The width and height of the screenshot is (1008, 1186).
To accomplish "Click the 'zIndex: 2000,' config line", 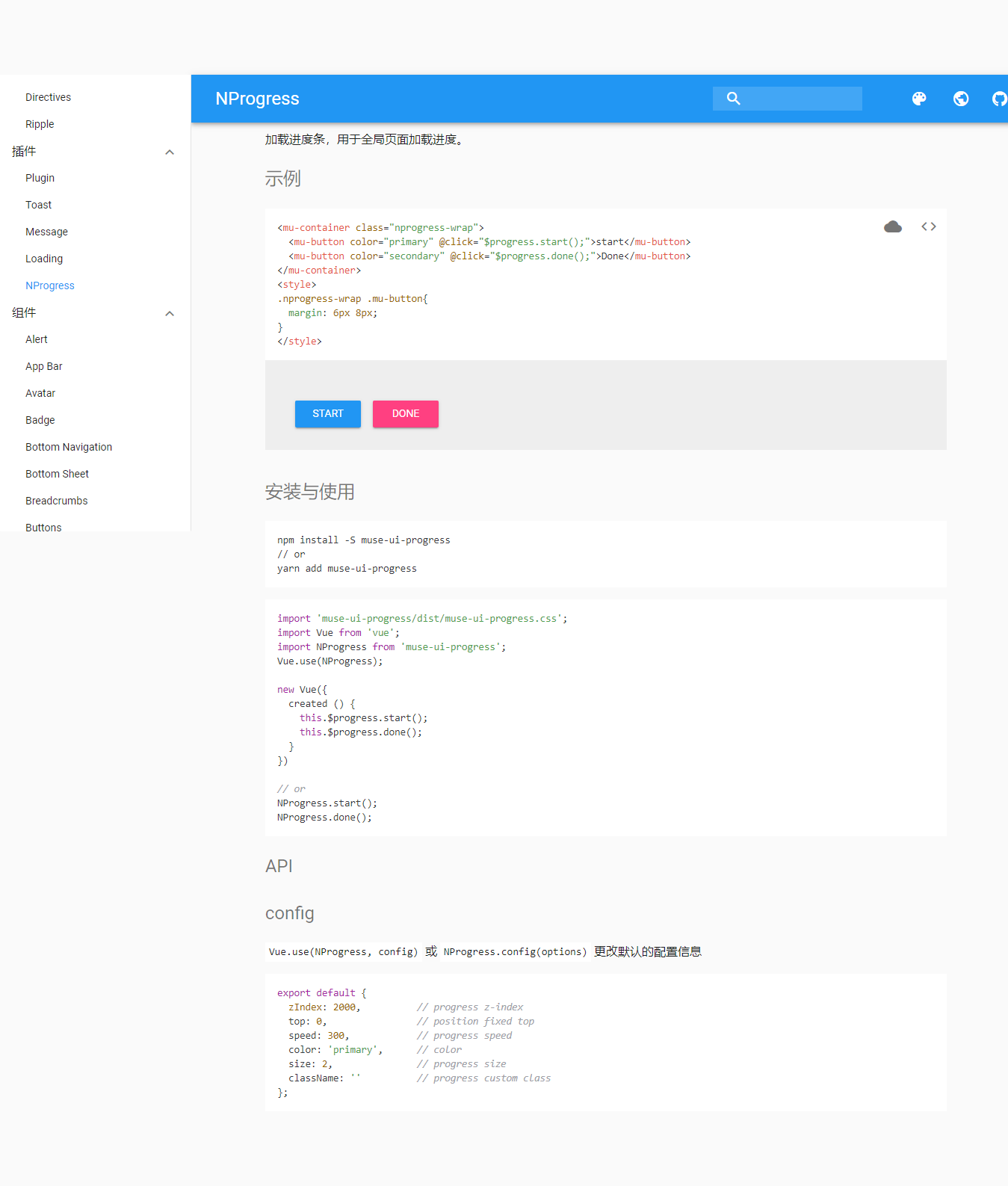I will (x=324, y=1007).
